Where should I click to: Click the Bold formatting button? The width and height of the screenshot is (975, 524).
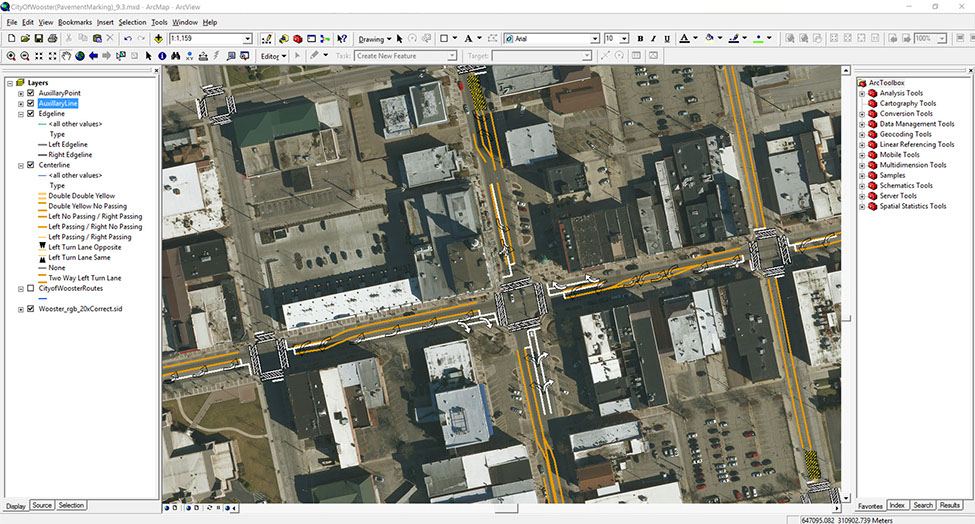pyautogui.click(x=640, y=39)
